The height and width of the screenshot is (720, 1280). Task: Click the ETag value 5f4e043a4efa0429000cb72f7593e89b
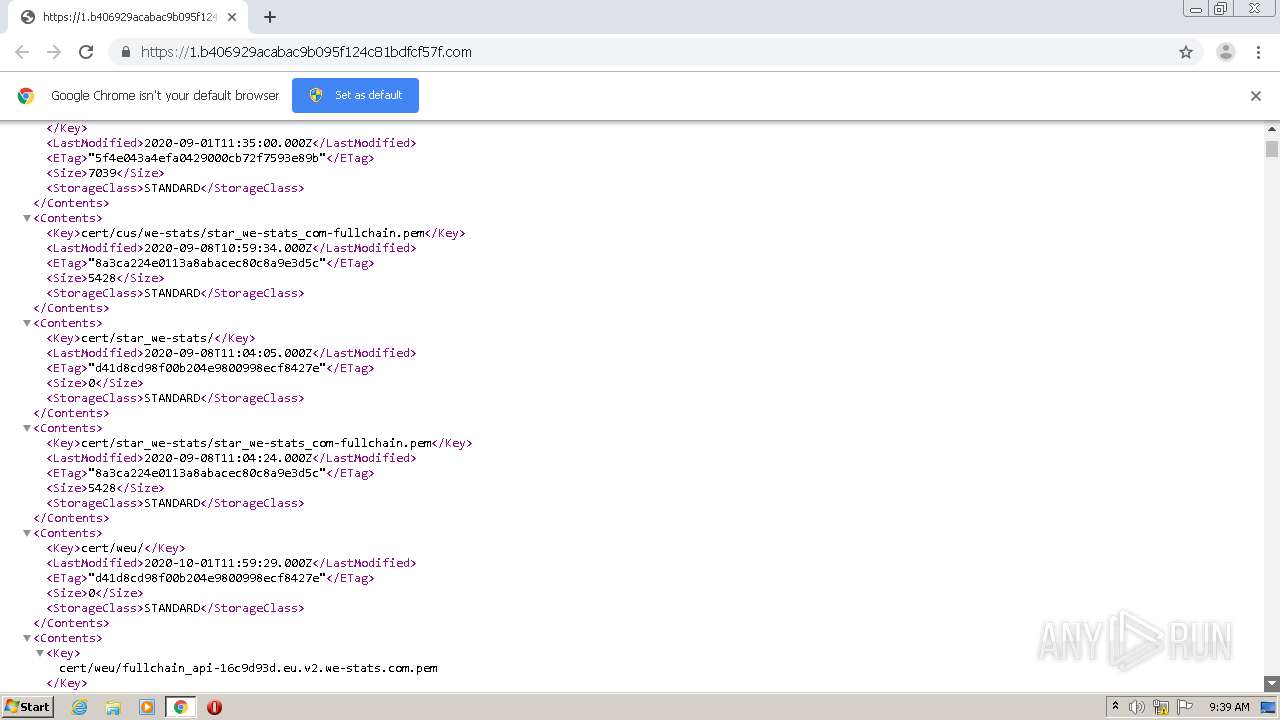point(207,158)
